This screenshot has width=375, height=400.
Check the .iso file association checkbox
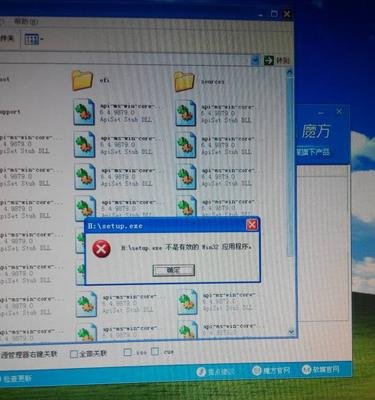pyautogui.click(x=127, y=352)
